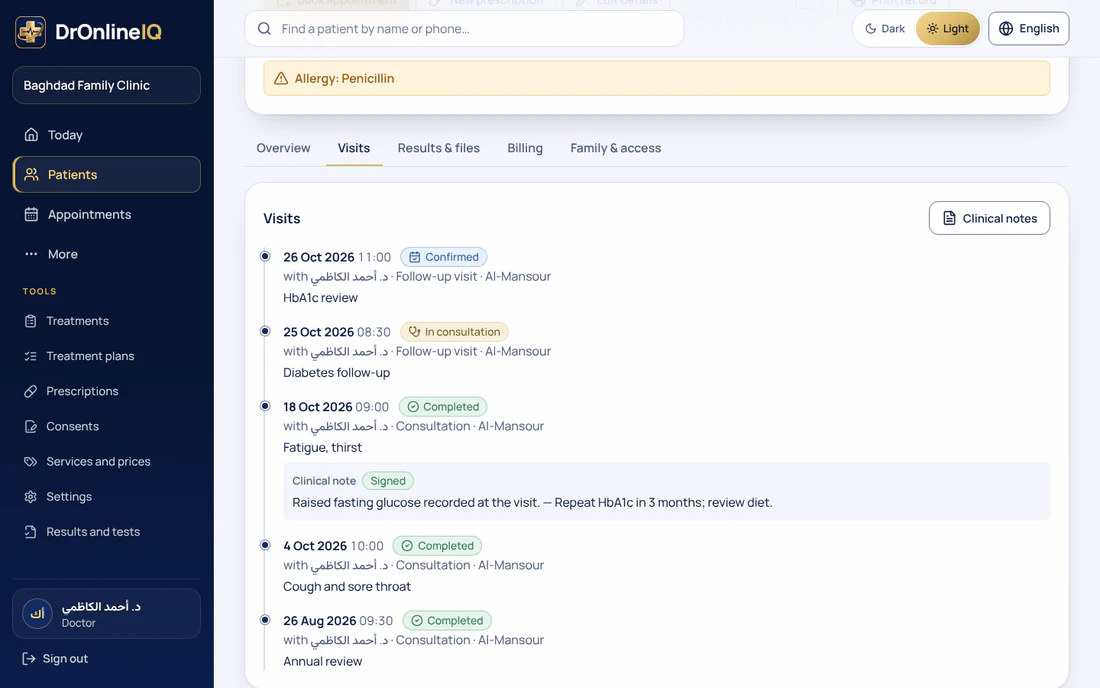
Task: Click the Penicillin allergy warning icon
Action: [281, 79]
